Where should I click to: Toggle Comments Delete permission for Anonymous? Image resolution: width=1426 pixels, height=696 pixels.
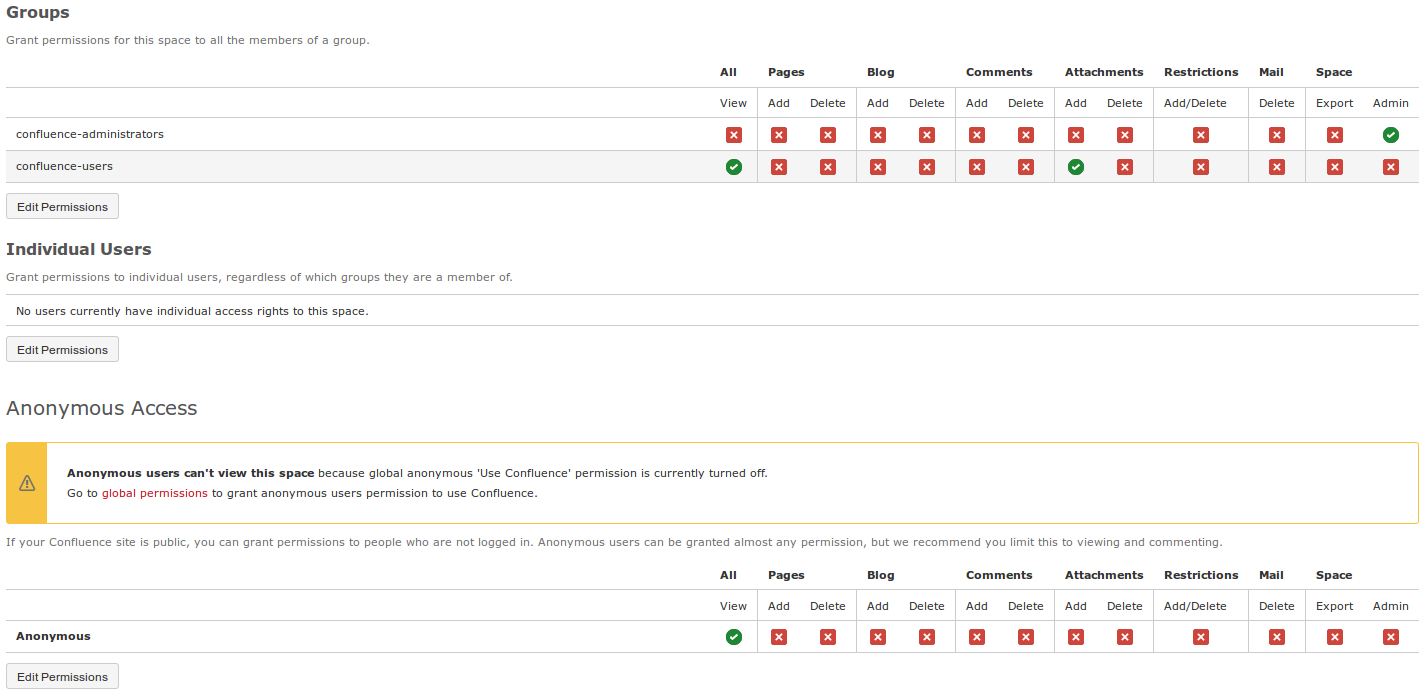tap(1025, 636)
